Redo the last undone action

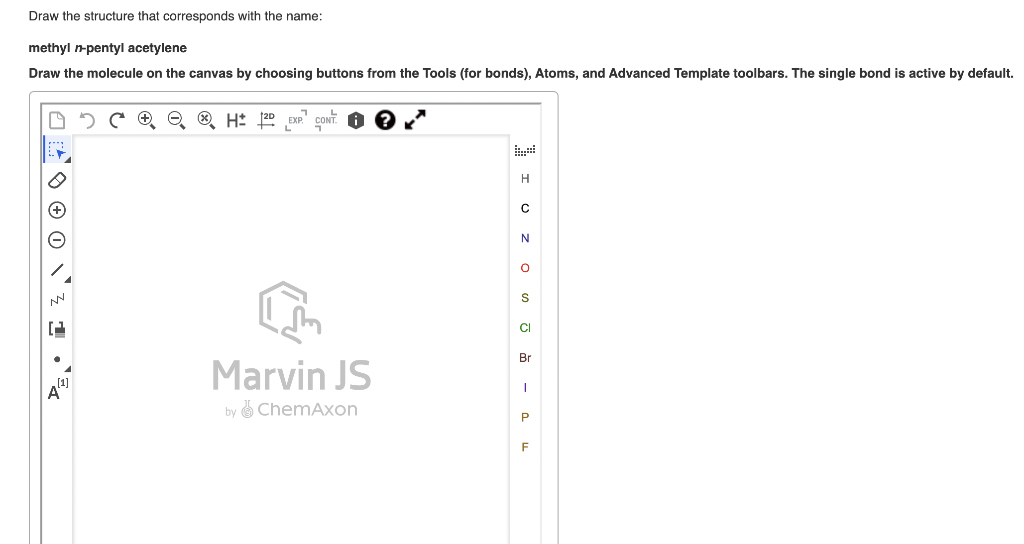pos(117,120)
